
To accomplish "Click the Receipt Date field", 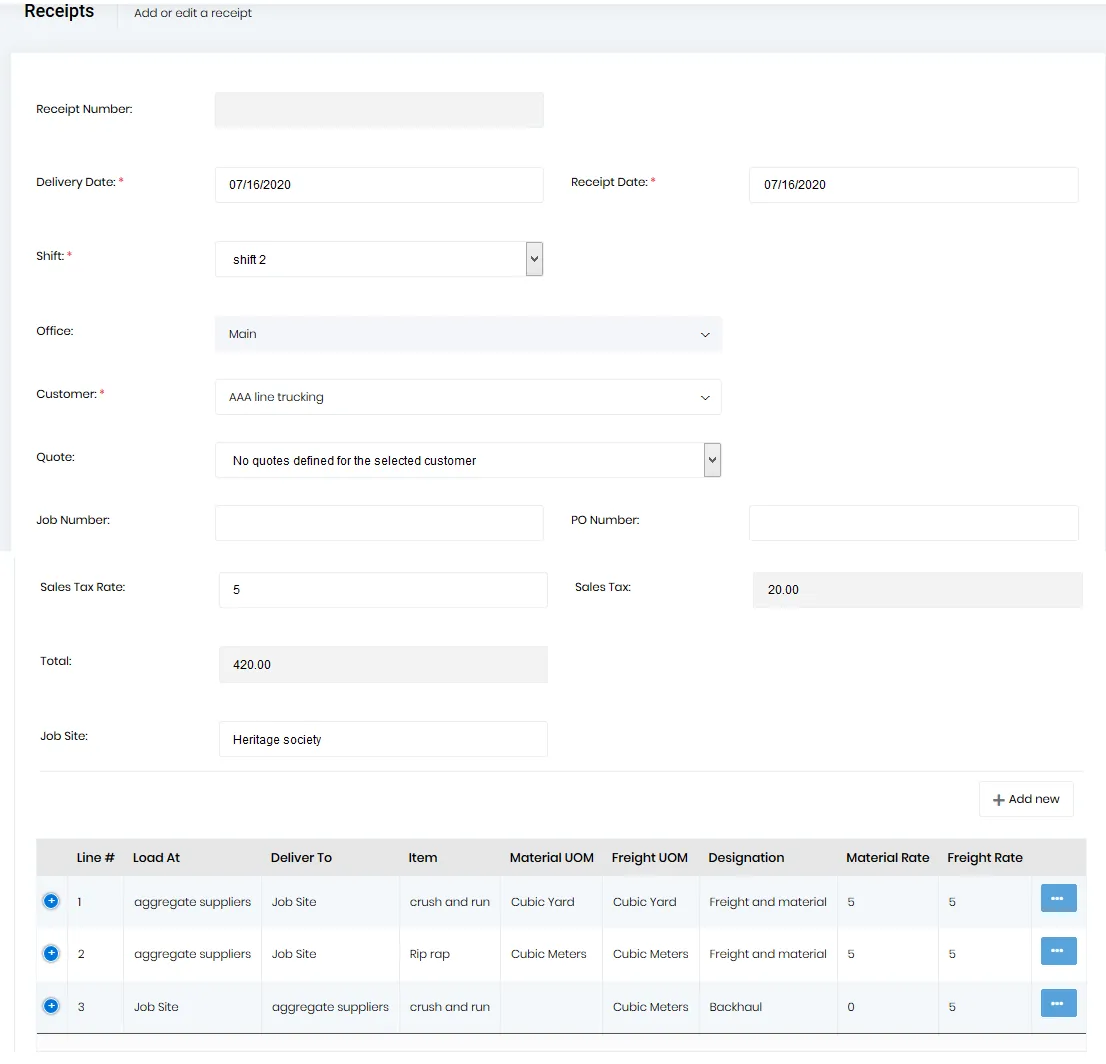I will [913, 185].
